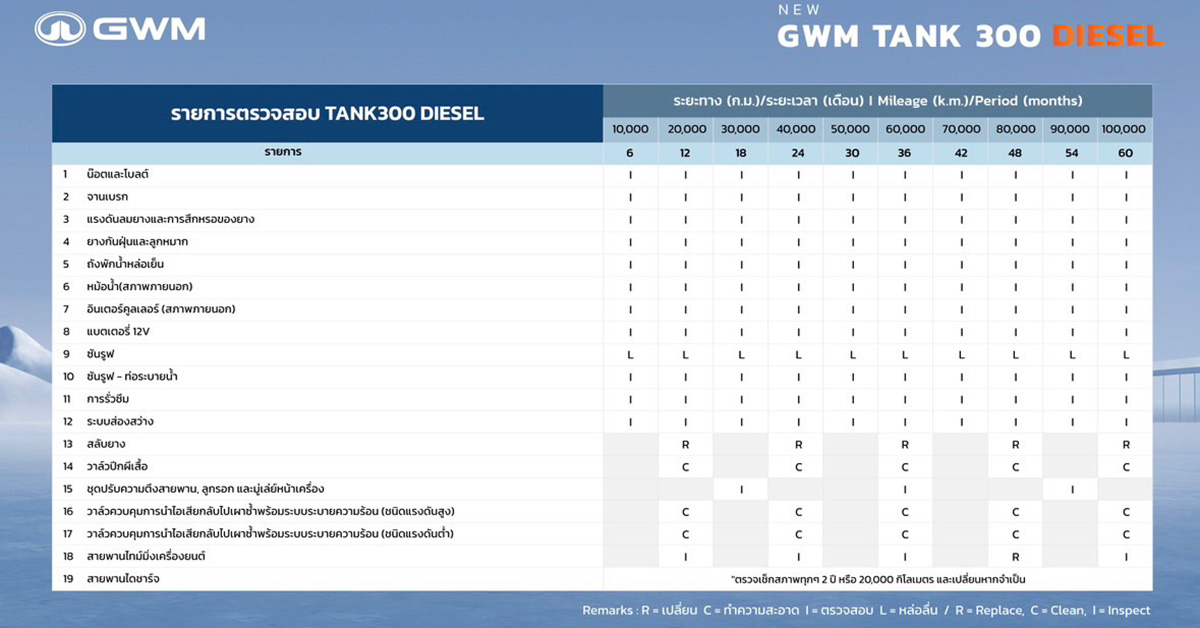Click the 90,000 km column header

pyautogui.click(x=1070, y=129)
